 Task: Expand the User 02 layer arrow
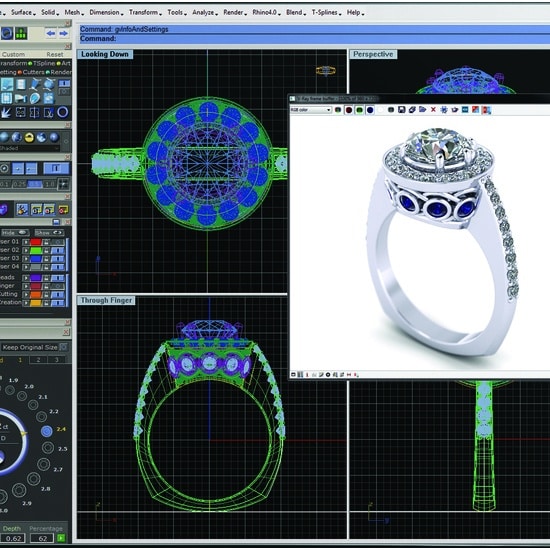click(26, 250)
